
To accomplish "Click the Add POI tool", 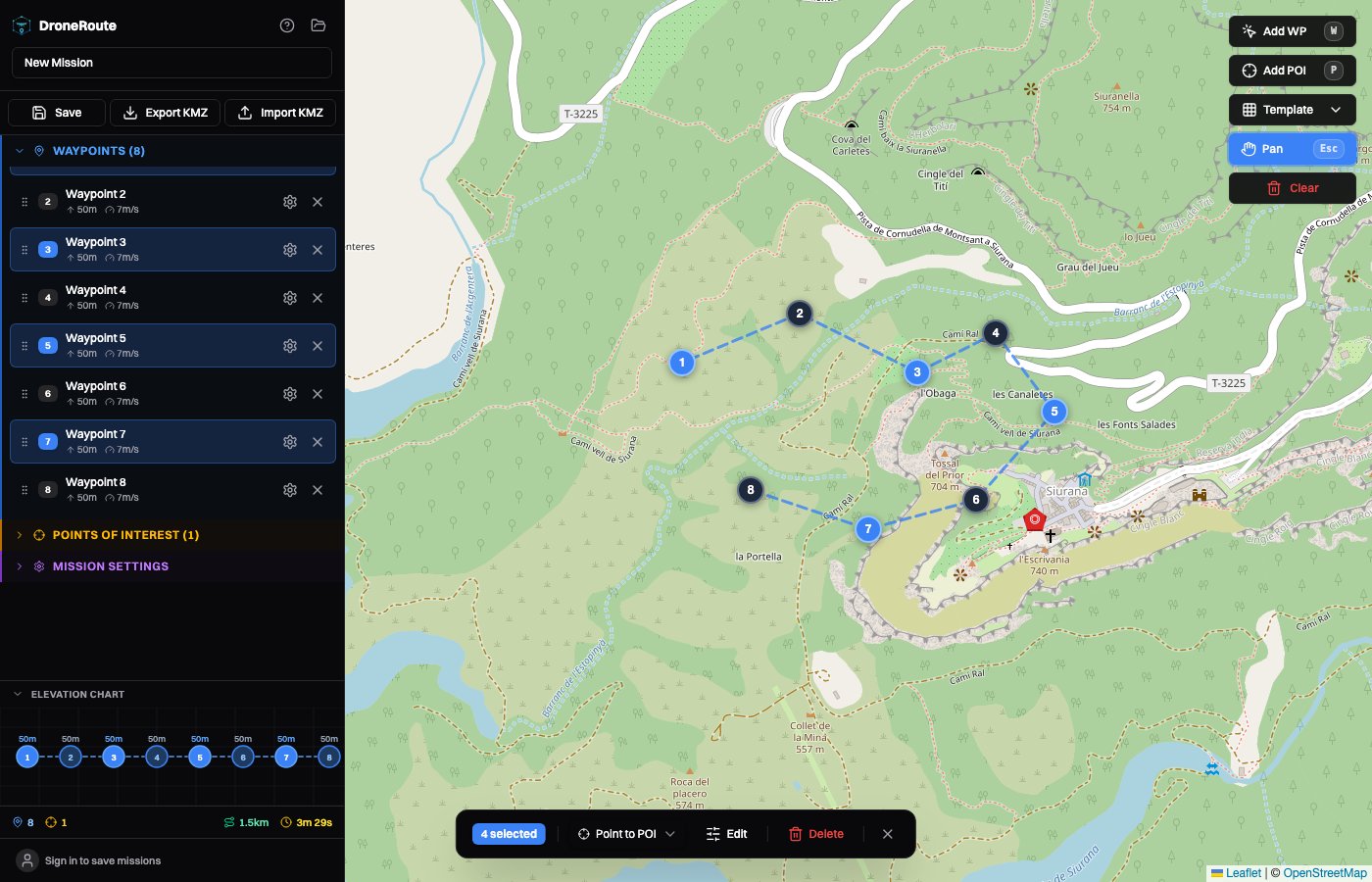I will coord(1292,70).
